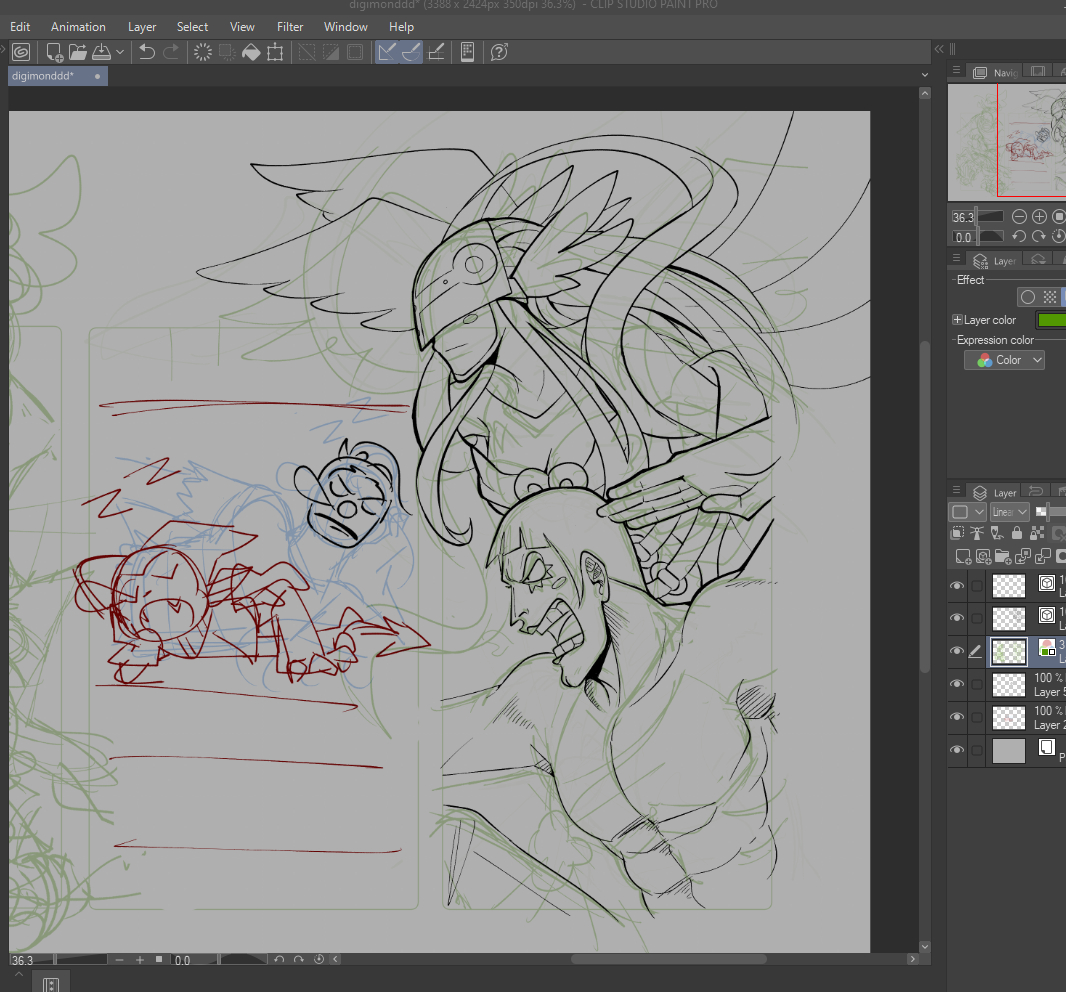Hide the Layer 5 eye icon
Viewport: 1066px width, 992px height.
pos(957,684)
